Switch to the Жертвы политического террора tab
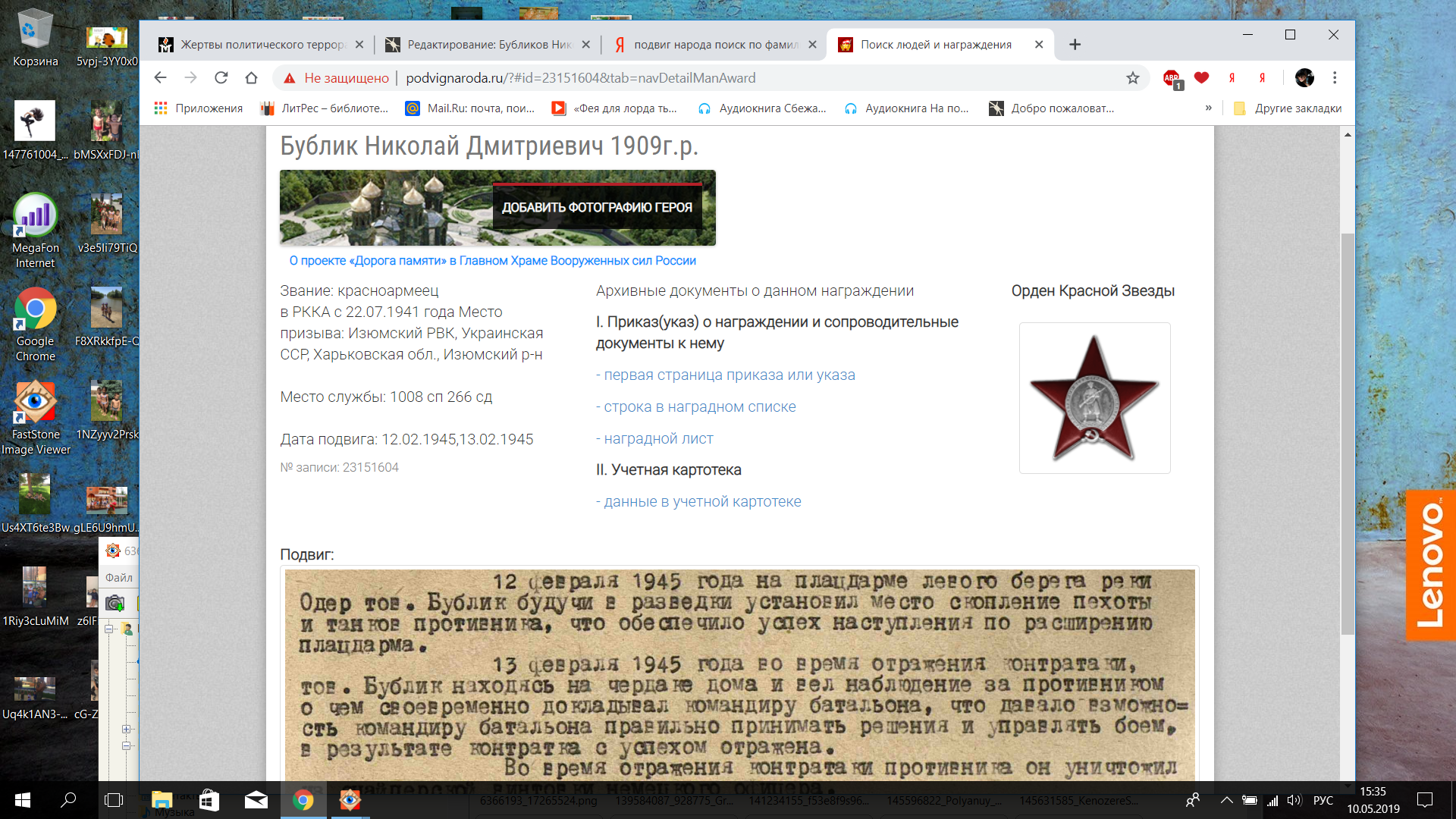Screen dimensions: 1456x819 click(262, 45)
